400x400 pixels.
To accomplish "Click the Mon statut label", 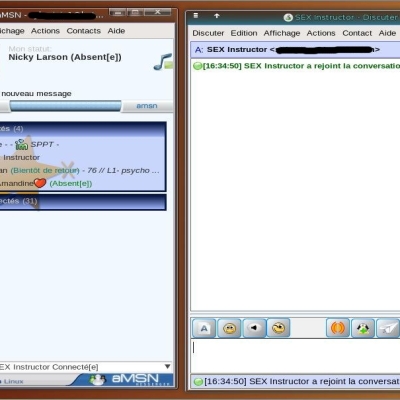I will [x=30, y=49].
